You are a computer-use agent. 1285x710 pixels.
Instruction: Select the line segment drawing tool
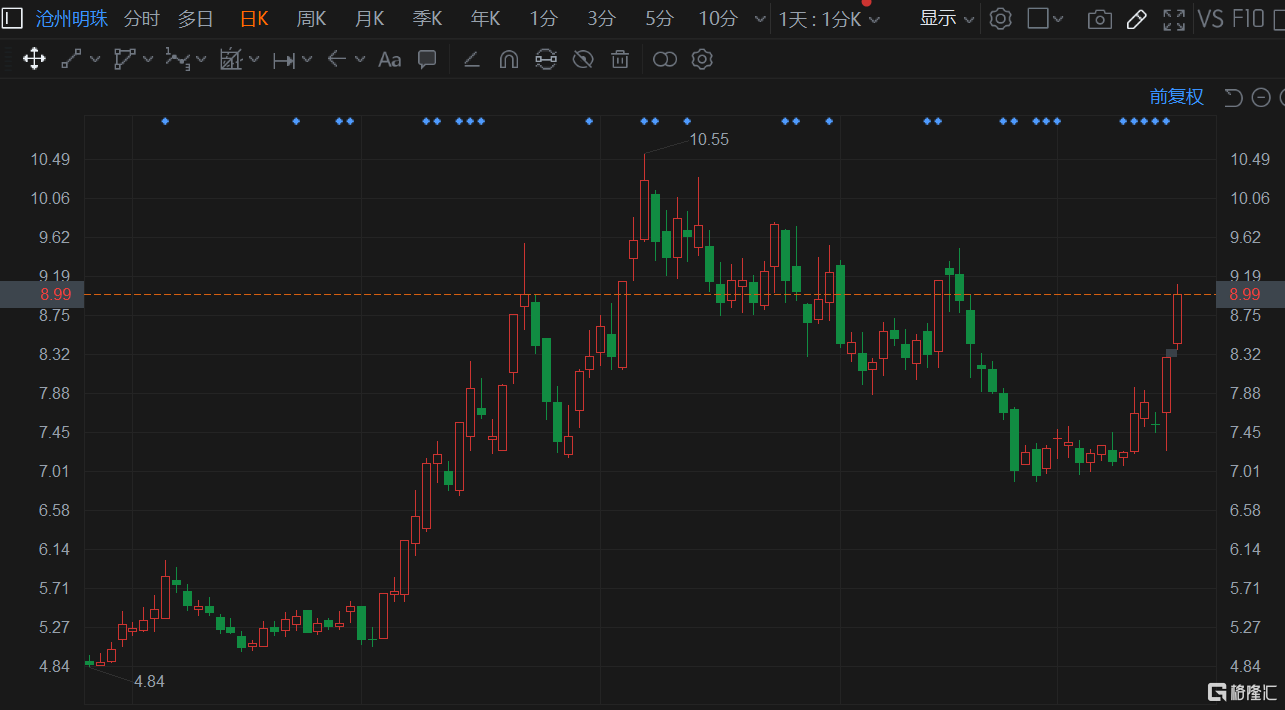(71, 60)
